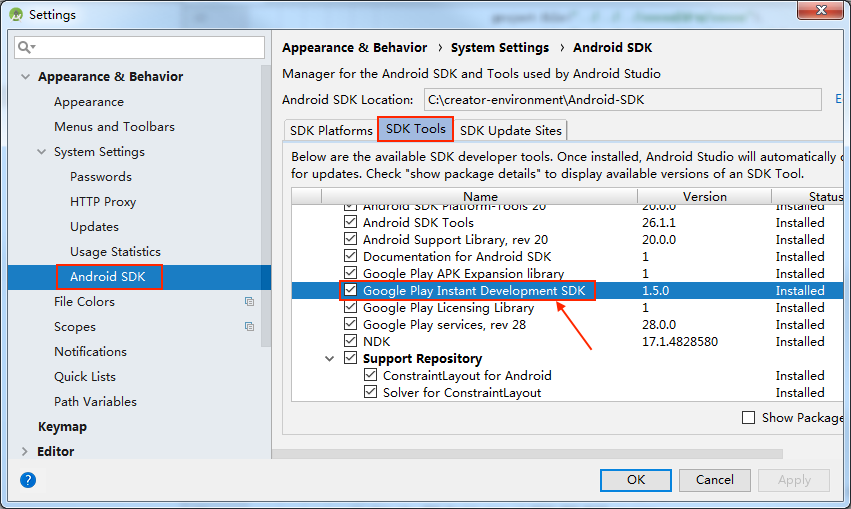Image resolution: width=851 pixels, height=509 pixels.
Task: Toggle Google Play APK Expansion library checkbox
Action: (x=351, y=273)
